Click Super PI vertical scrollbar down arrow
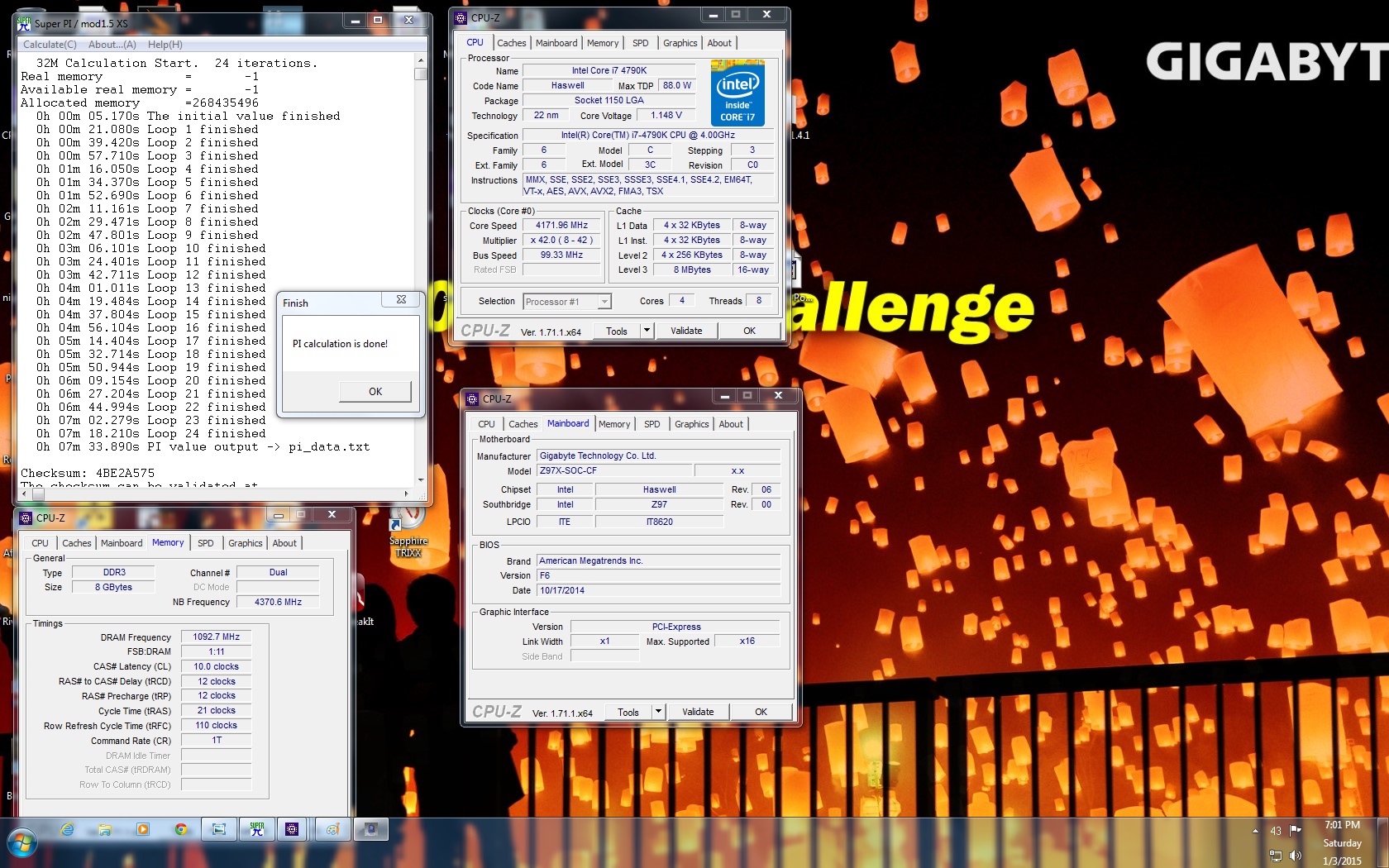This screenshot has height=868, width=1389. tap(421, 480)
